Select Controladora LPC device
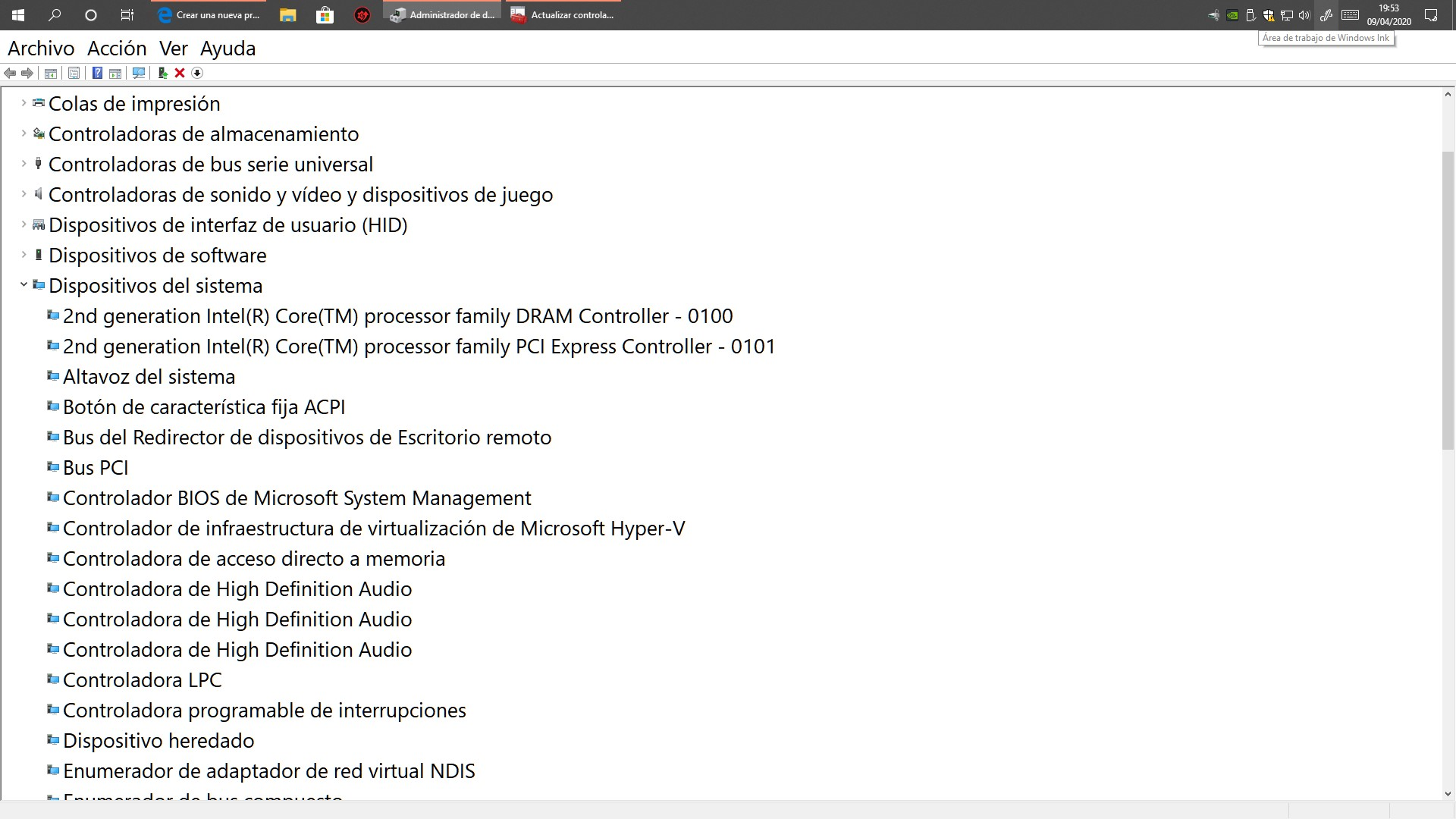This screenshot has height=819, width=1456. point(142,680)
